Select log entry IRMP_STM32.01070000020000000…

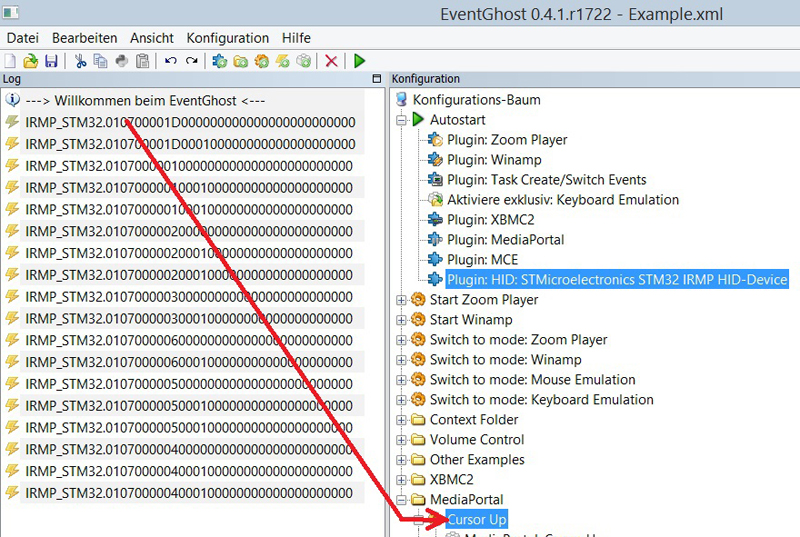tap(189, 231)
